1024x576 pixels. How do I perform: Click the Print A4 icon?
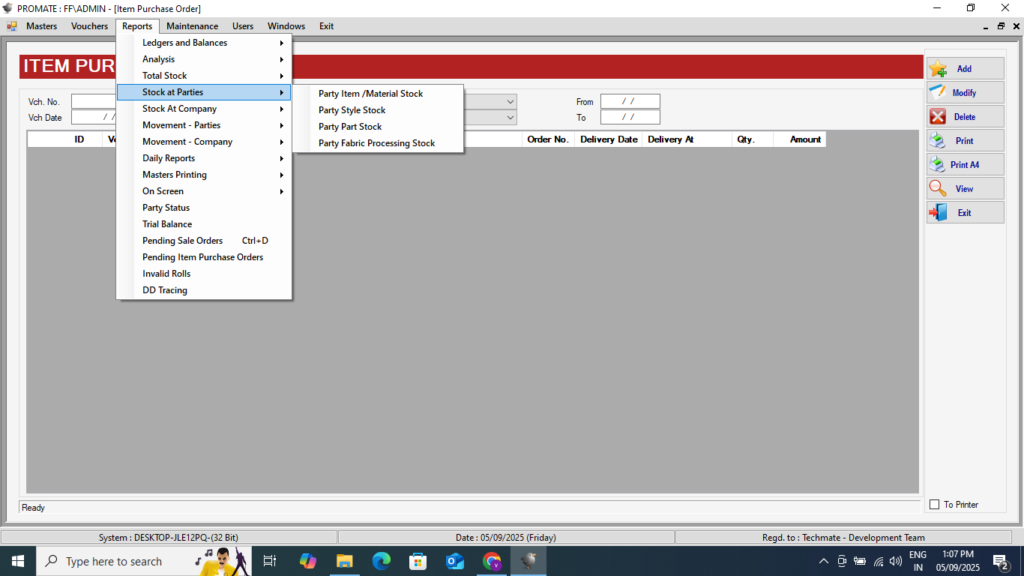[938, 165]
